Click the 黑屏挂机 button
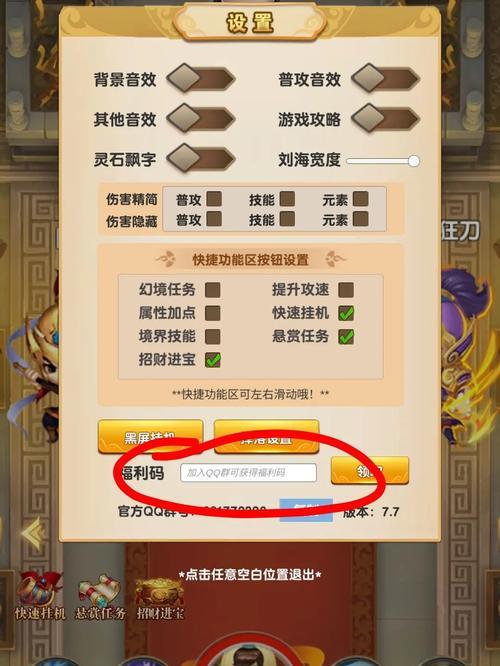500x666 pixels. pos(150,437)
